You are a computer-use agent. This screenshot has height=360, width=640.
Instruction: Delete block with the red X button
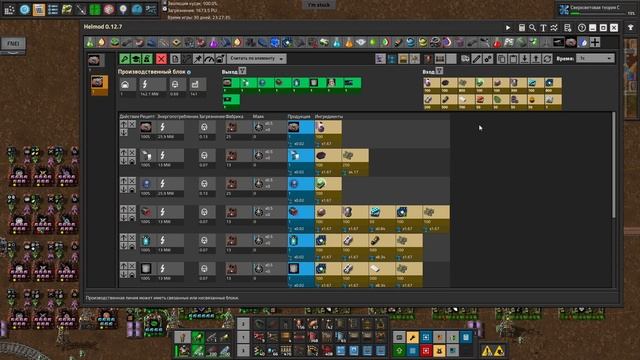click(161, 59)
